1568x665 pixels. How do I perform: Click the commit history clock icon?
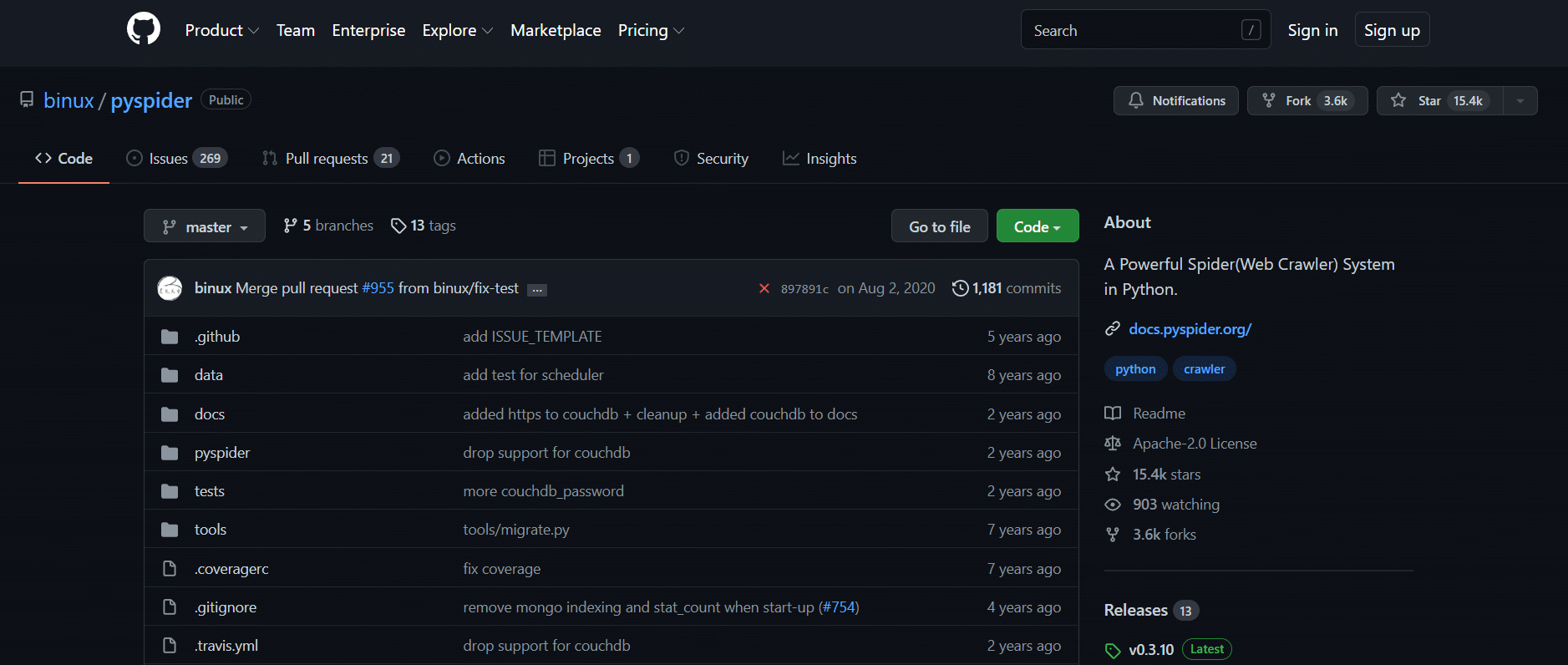point(961,288)
